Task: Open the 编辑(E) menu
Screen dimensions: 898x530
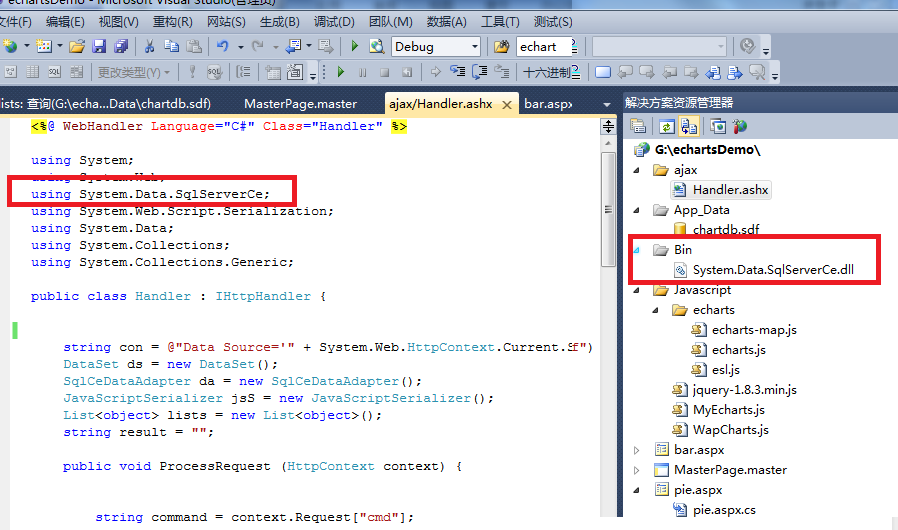Action: point(65,22)
